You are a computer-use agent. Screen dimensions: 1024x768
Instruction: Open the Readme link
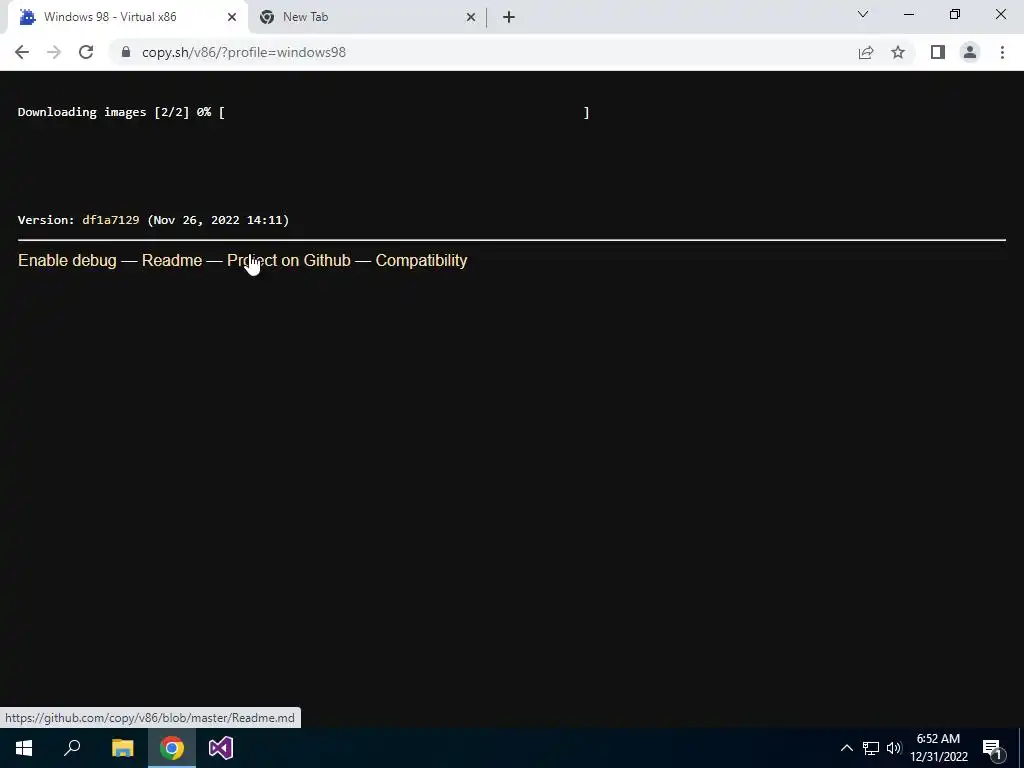coord(172,260)
